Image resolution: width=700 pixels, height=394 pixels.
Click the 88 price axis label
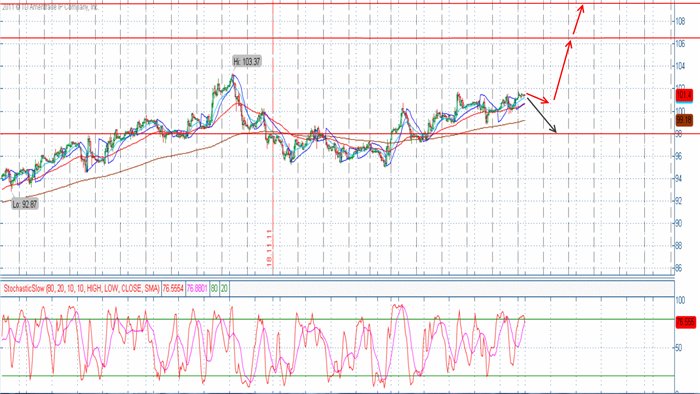click(x=679, y=245)
